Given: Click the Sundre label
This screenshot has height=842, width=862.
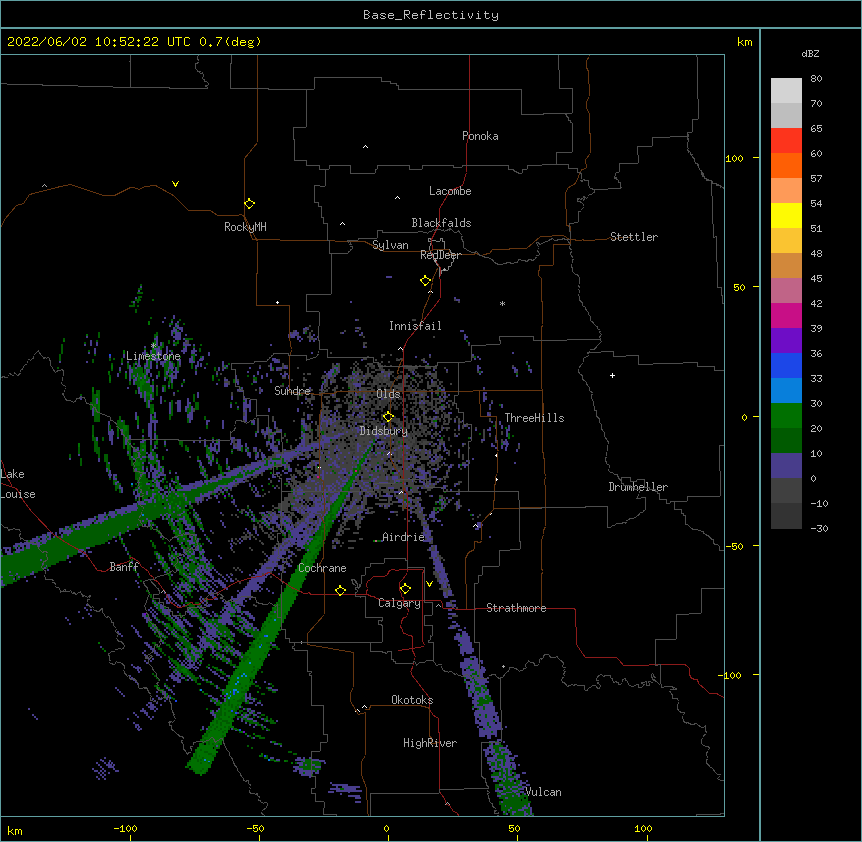Looking at the screenshot, I should click(292, 391).
